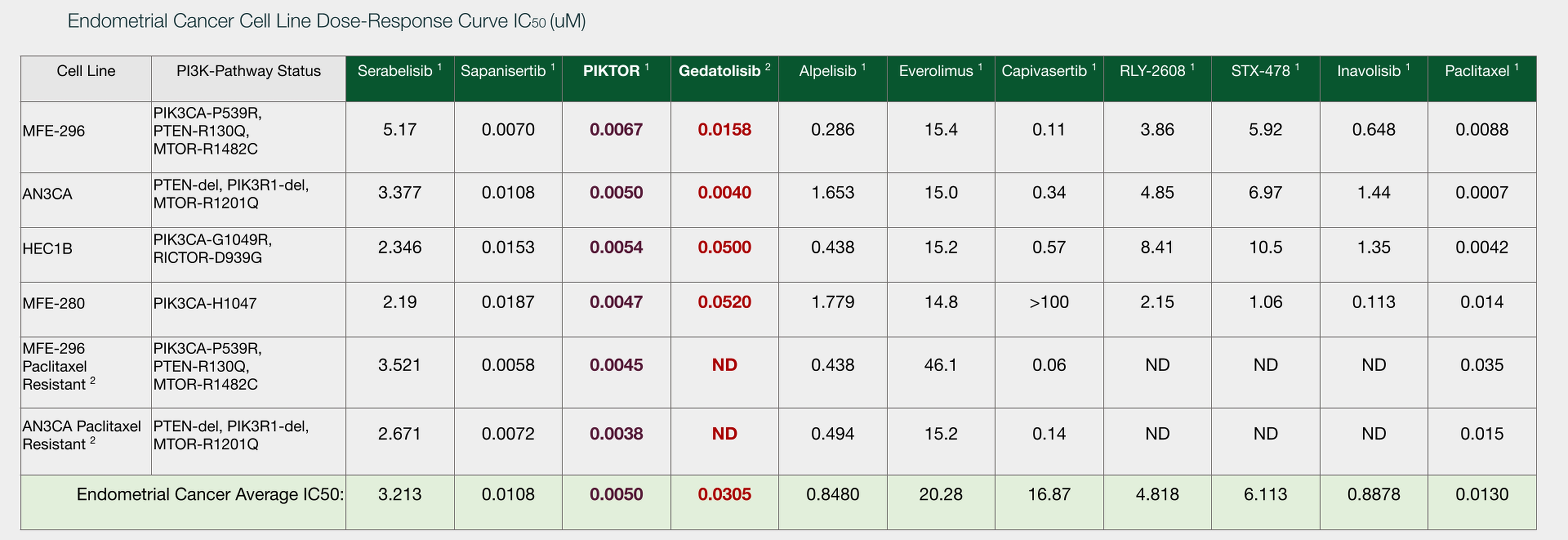Click Capivasertib value >100 for MFE-280

click(1048, 303)
